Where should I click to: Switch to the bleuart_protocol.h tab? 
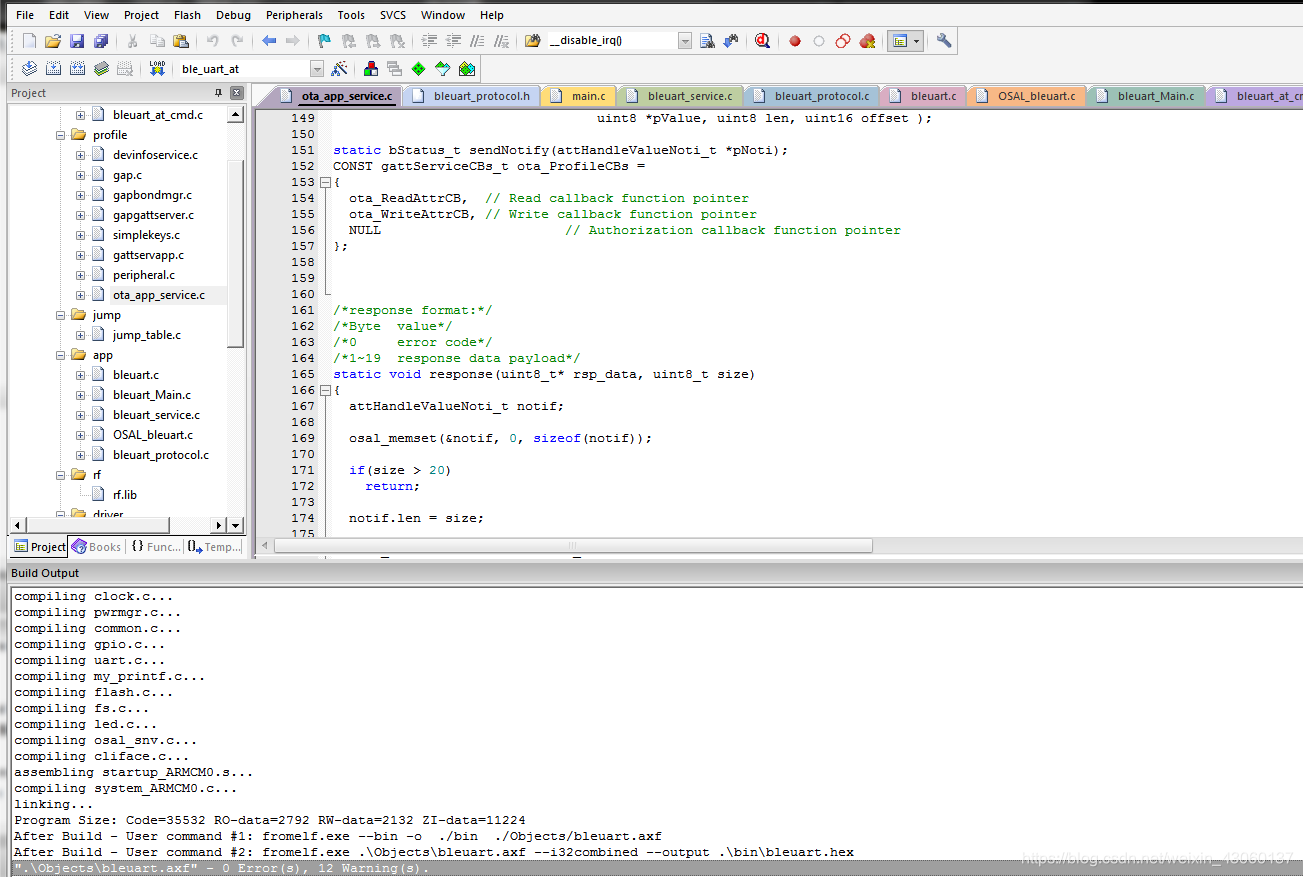(x=473, y=96)
